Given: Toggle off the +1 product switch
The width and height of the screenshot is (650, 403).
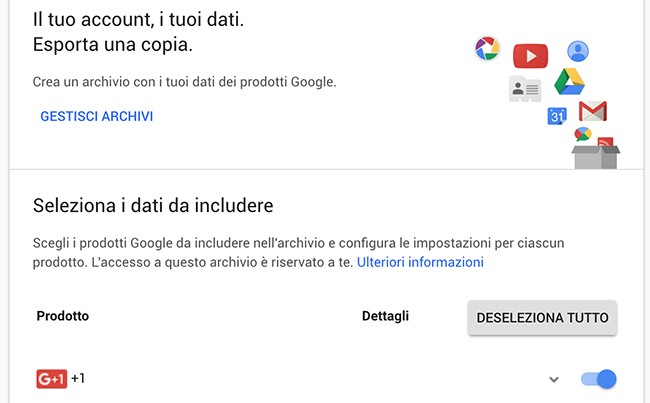Looking at the screenshot, I should [598, 379].
